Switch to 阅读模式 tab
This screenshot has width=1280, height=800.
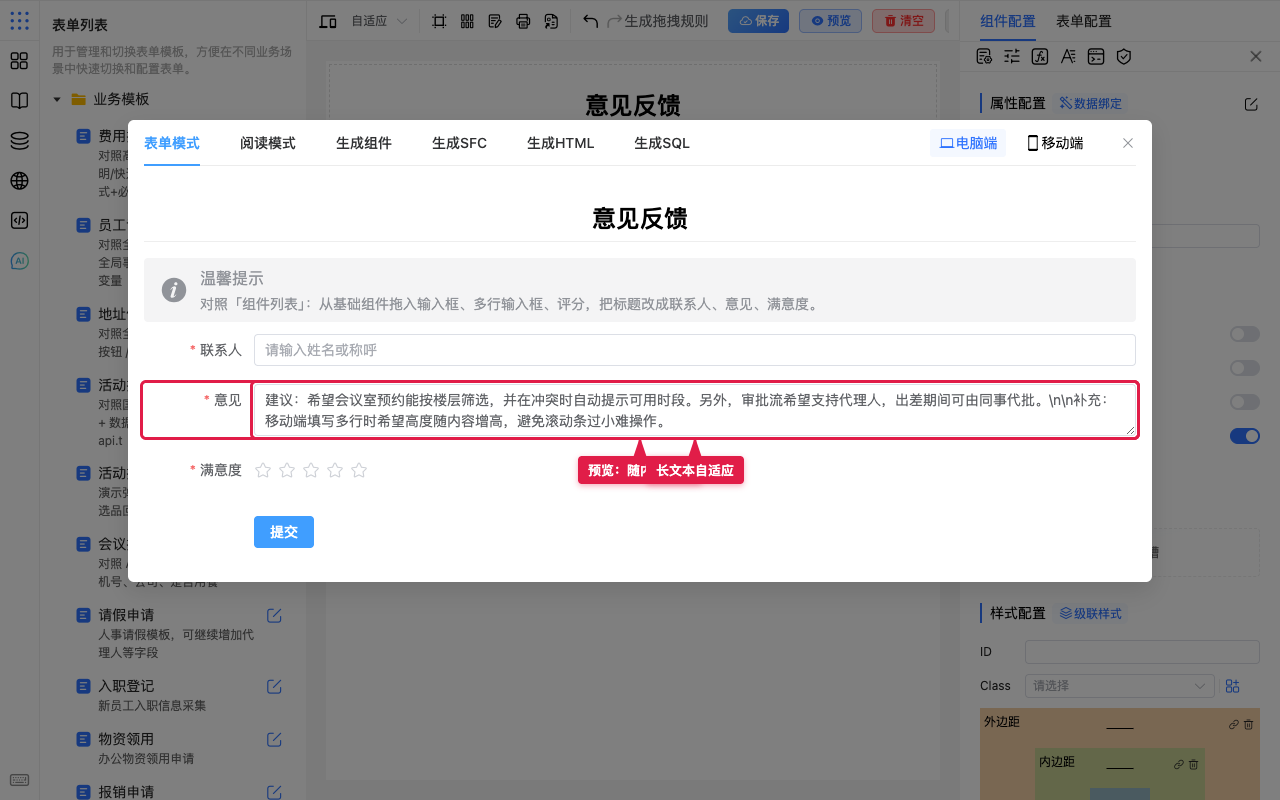[x=268, y=143]
